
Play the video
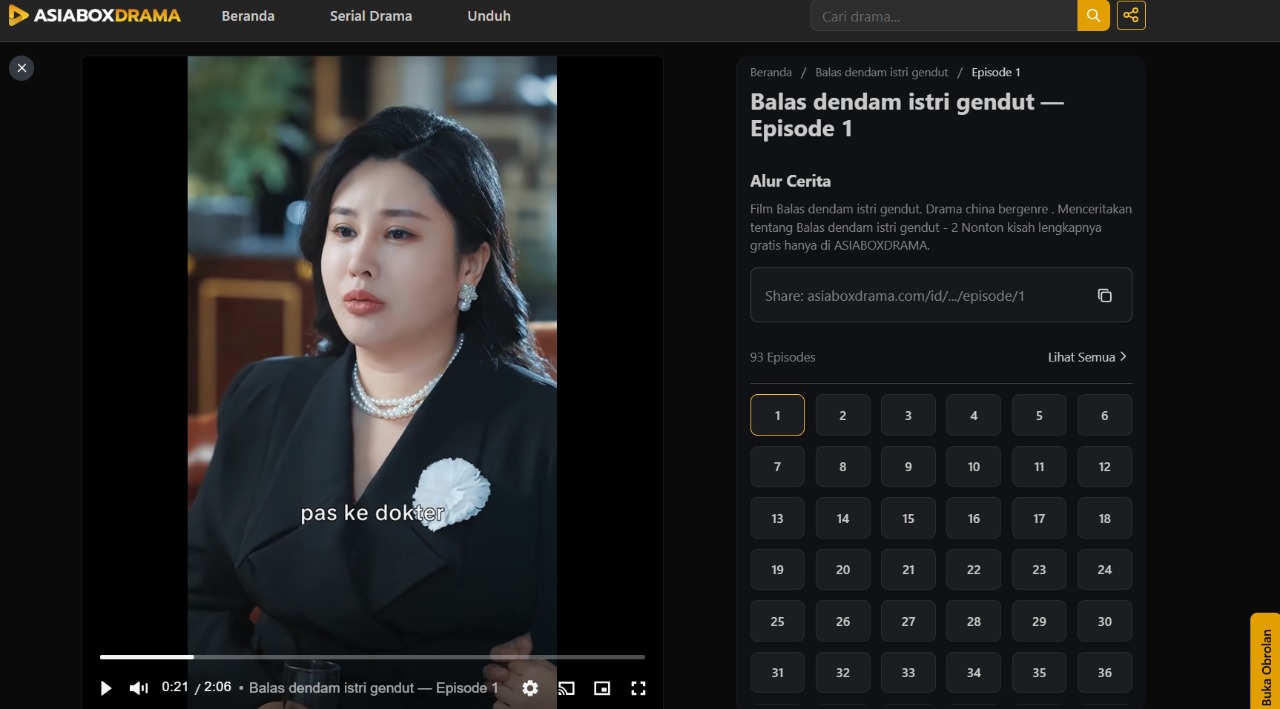[106, 688]
